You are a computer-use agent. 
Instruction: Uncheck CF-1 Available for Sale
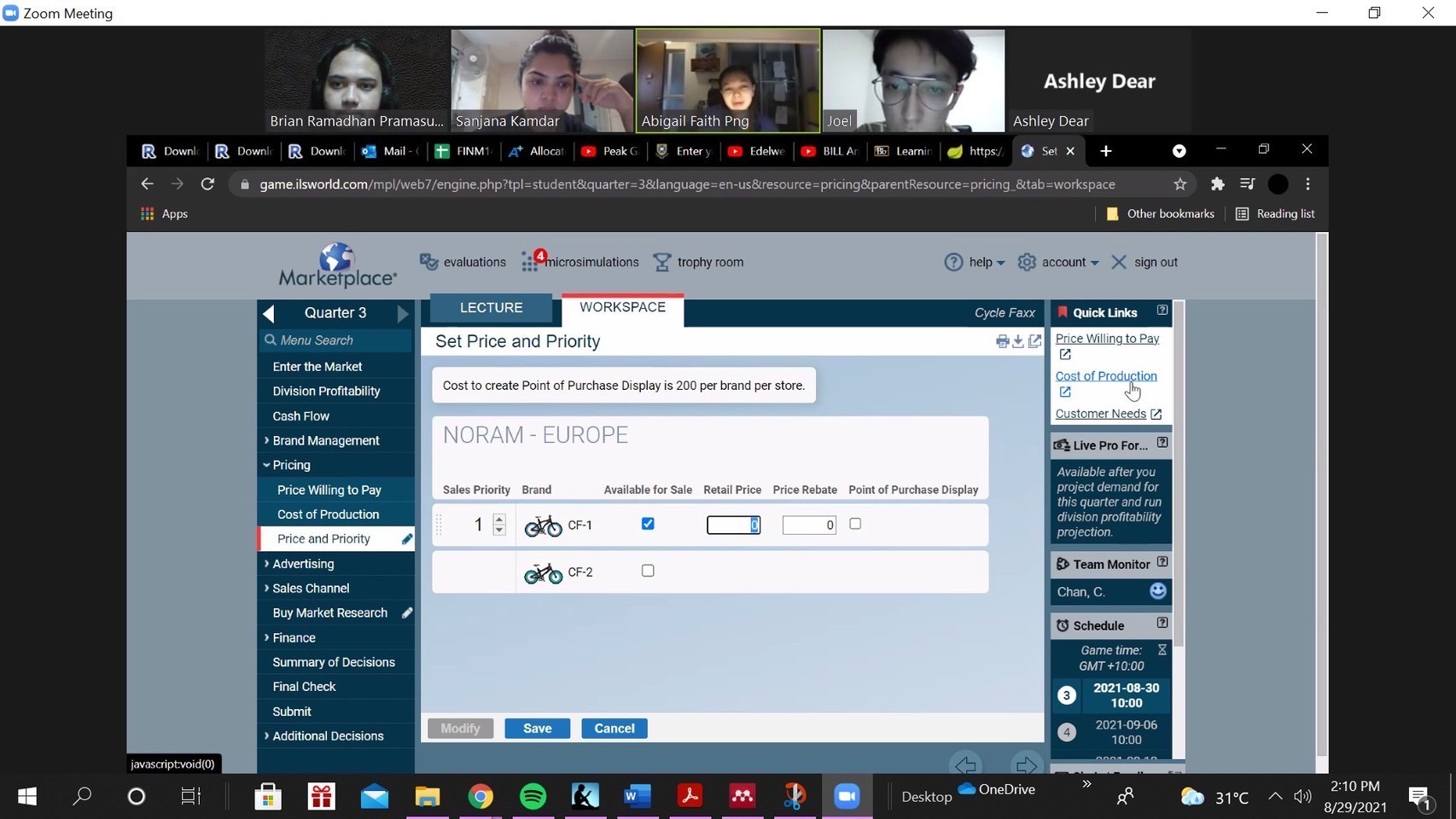[x=648, y=524]
